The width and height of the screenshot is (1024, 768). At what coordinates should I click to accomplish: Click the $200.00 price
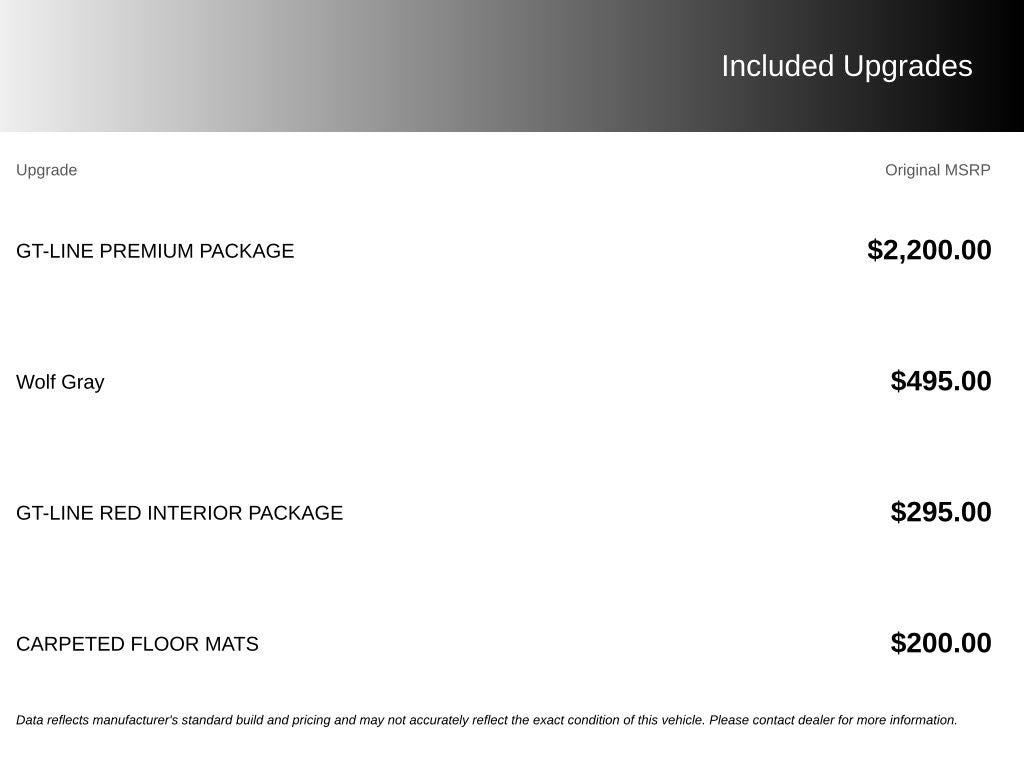941,643
